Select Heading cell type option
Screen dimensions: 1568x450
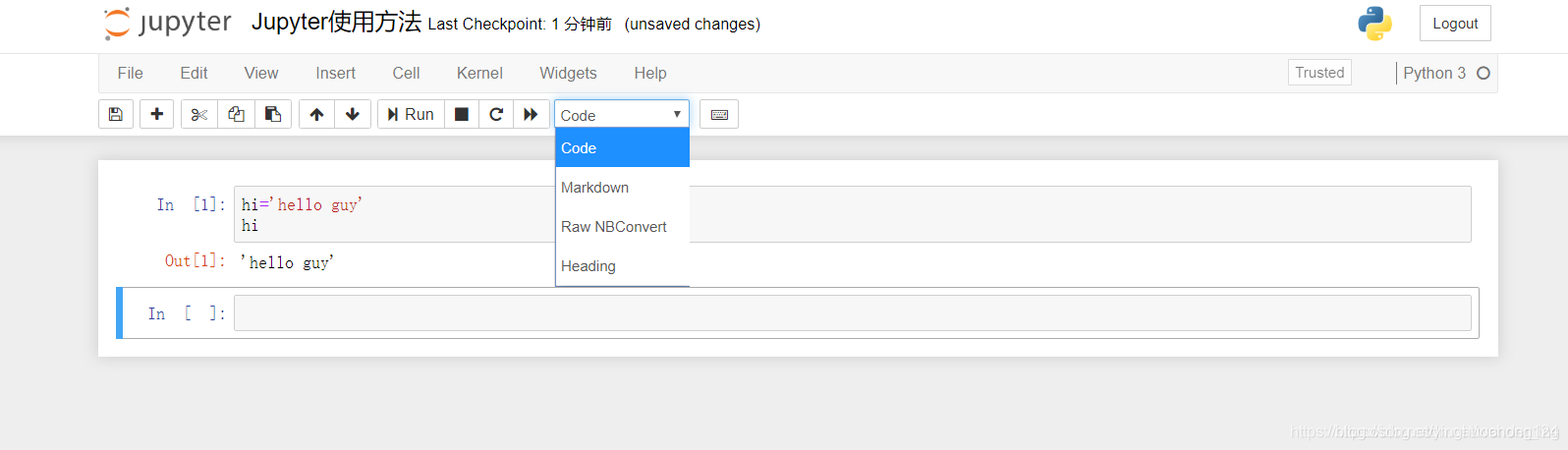(x=623, y=266)
